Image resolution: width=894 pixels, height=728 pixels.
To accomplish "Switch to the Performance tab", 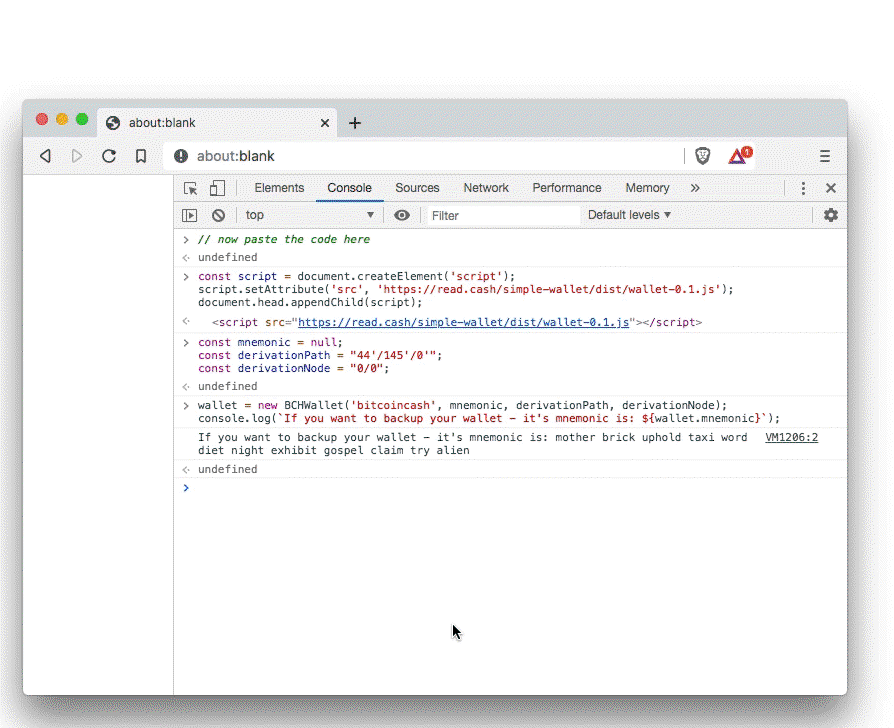I will 567,188.
